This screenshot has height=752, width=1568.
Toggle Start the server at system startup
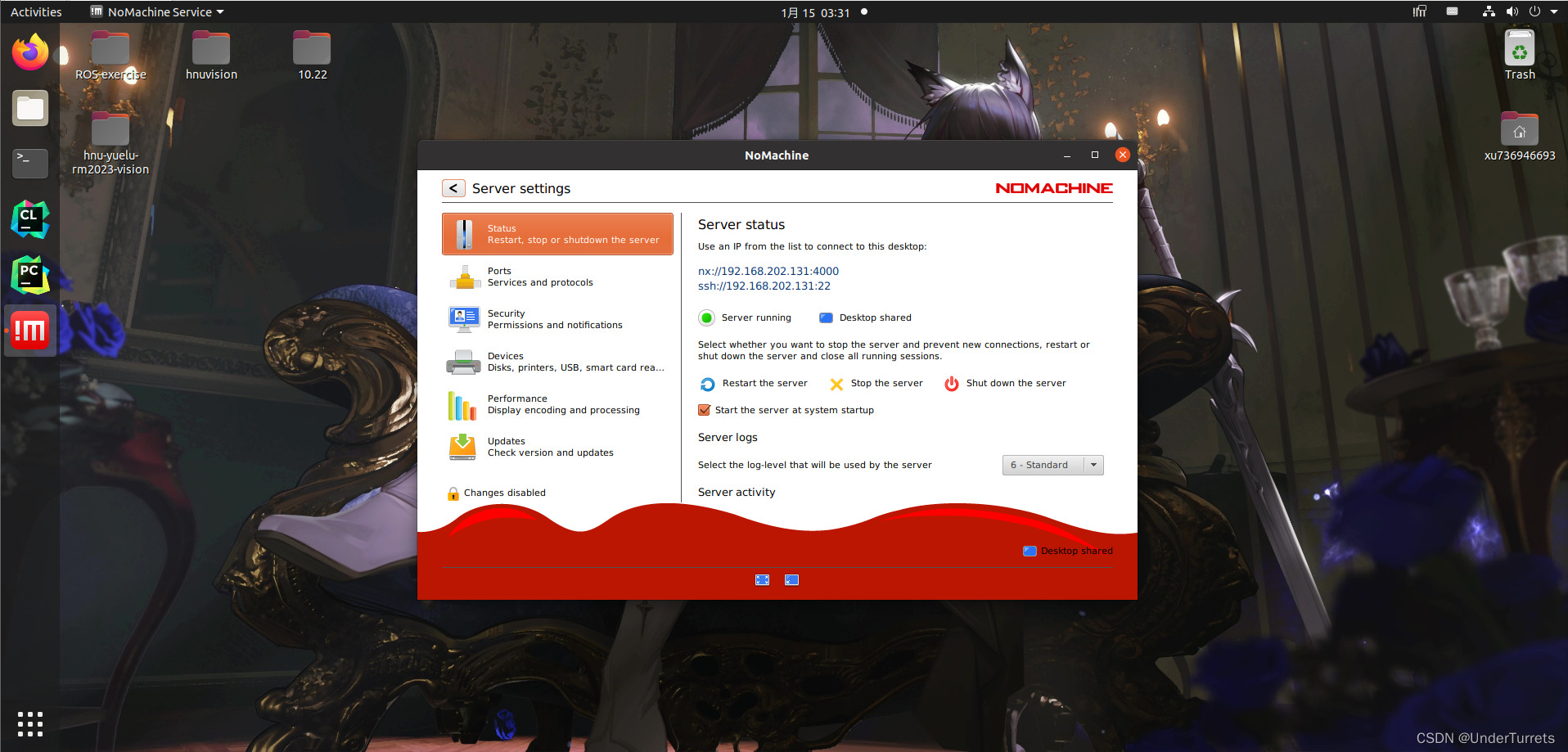pyautogui.click(x=704, y=410)
